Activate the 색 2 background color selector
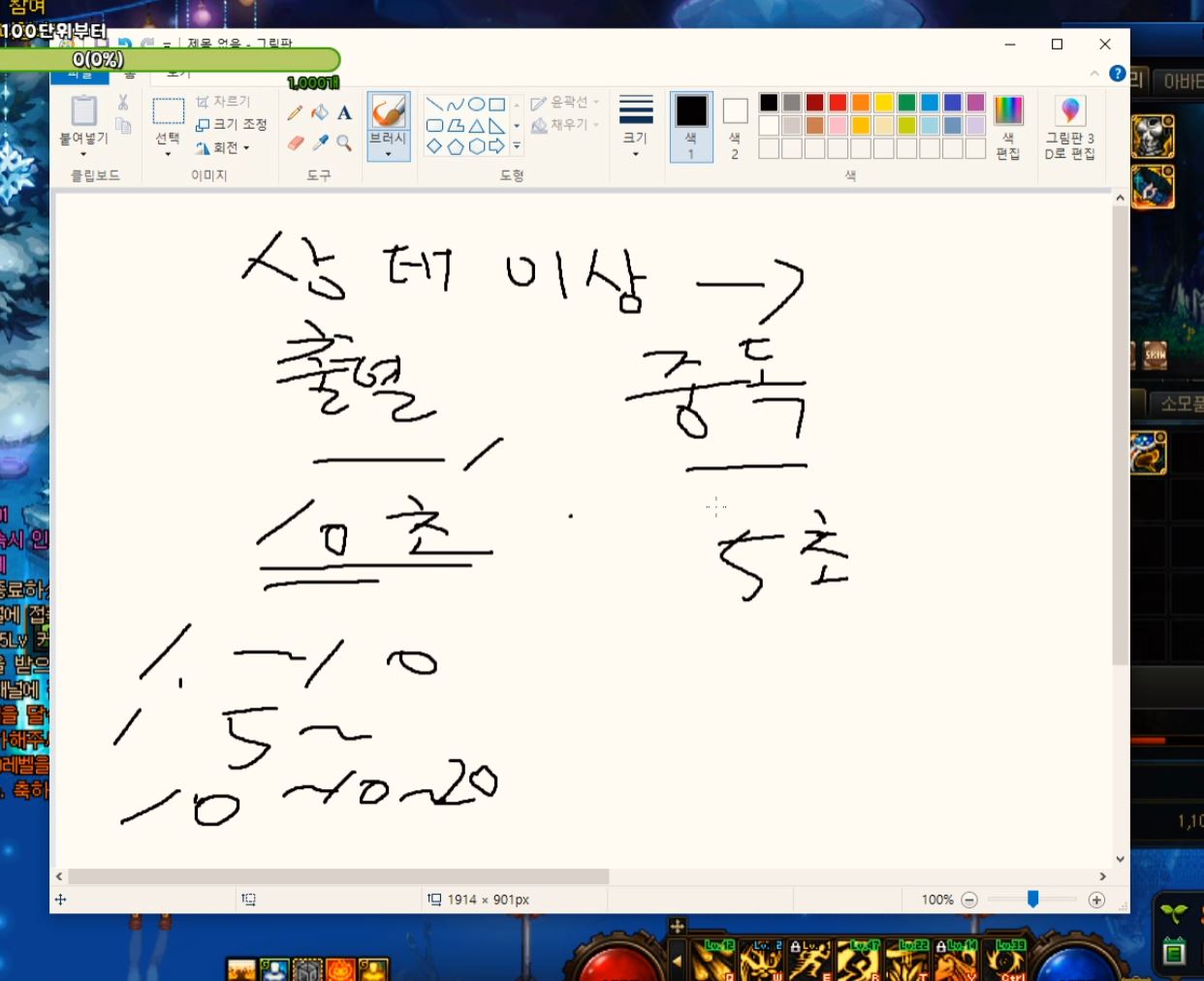The image size is (1204, 981). (x=735, y=126)
